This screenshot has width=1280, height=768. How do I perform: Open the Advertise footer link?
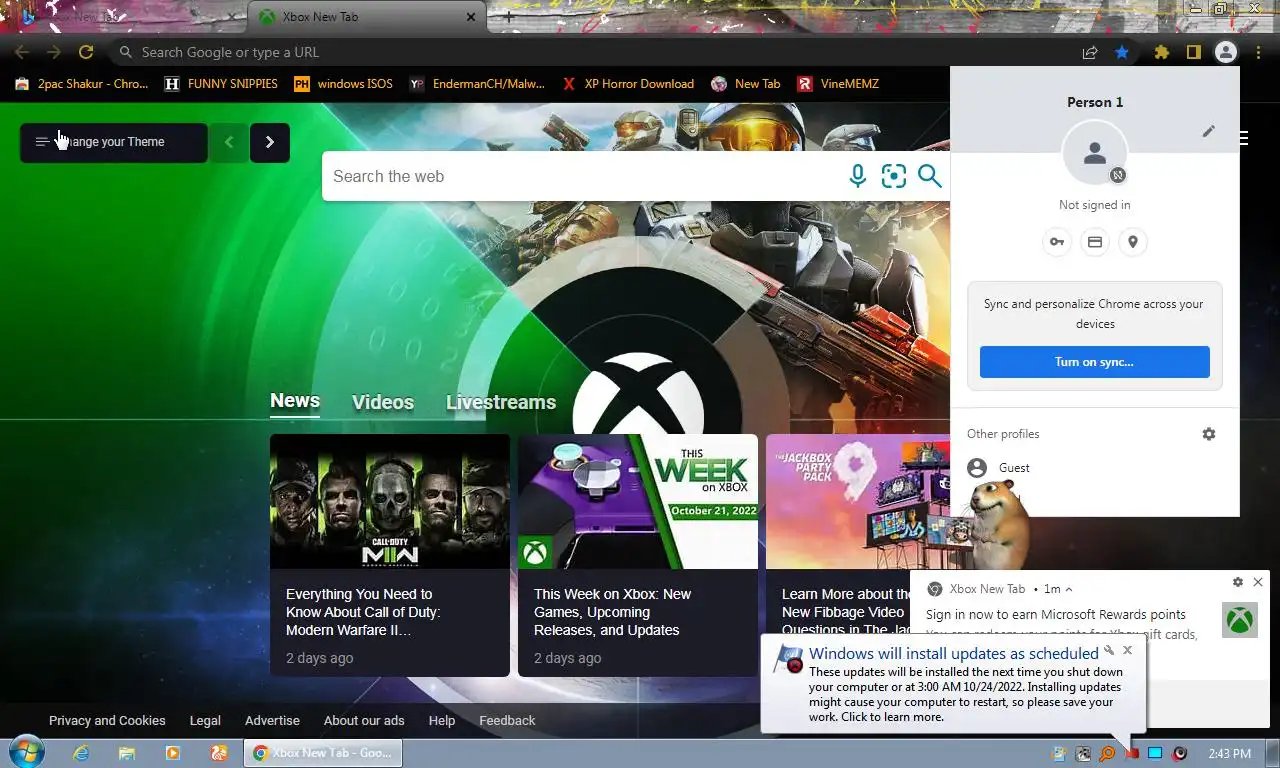coord(272,720)
